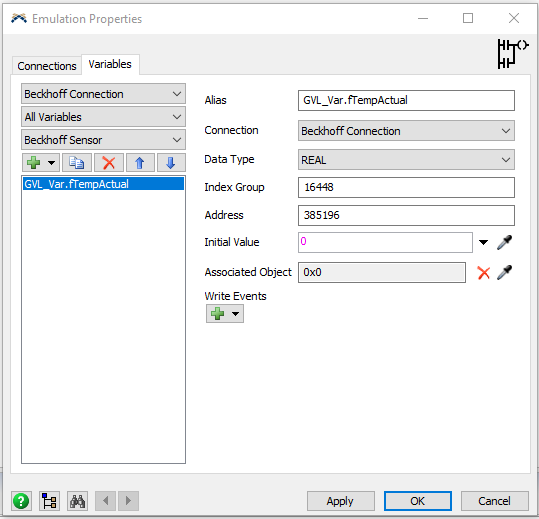
Task: Open Write Events add dropdown arrow
Action: click(235, 314)
